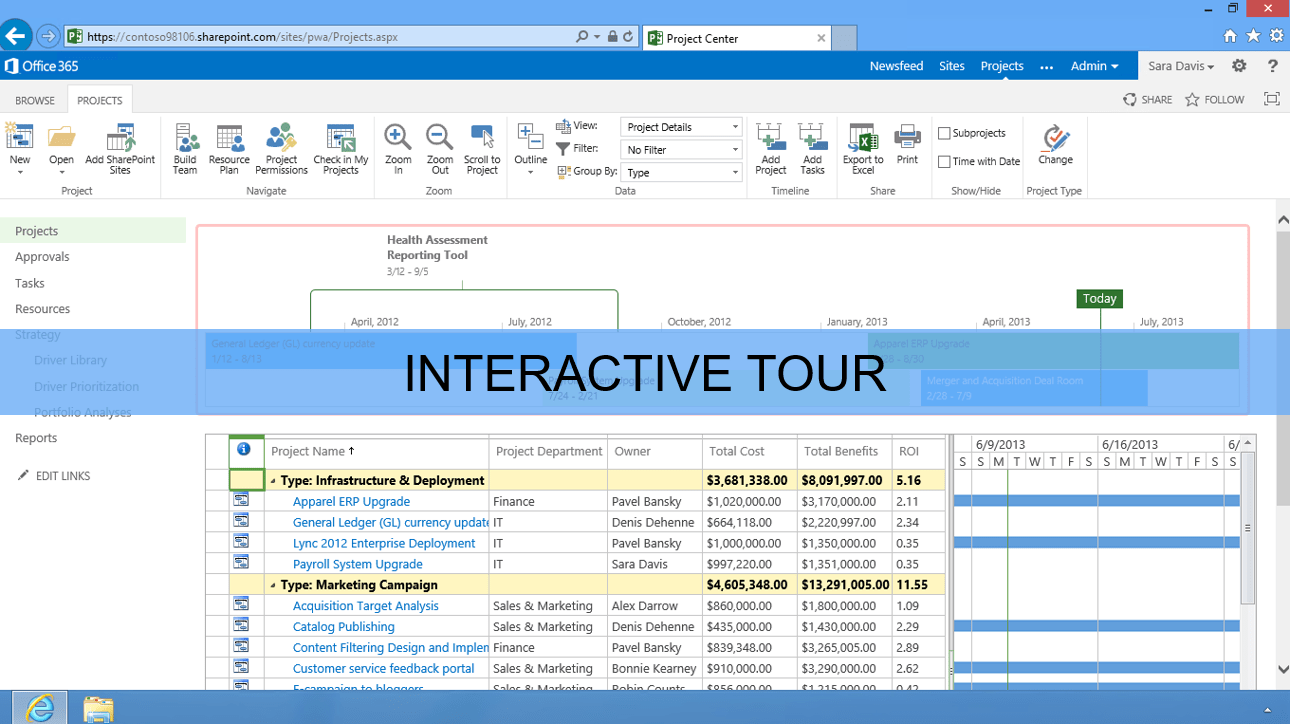Zoom Out on the Gantt timeline

pos(439,148)
